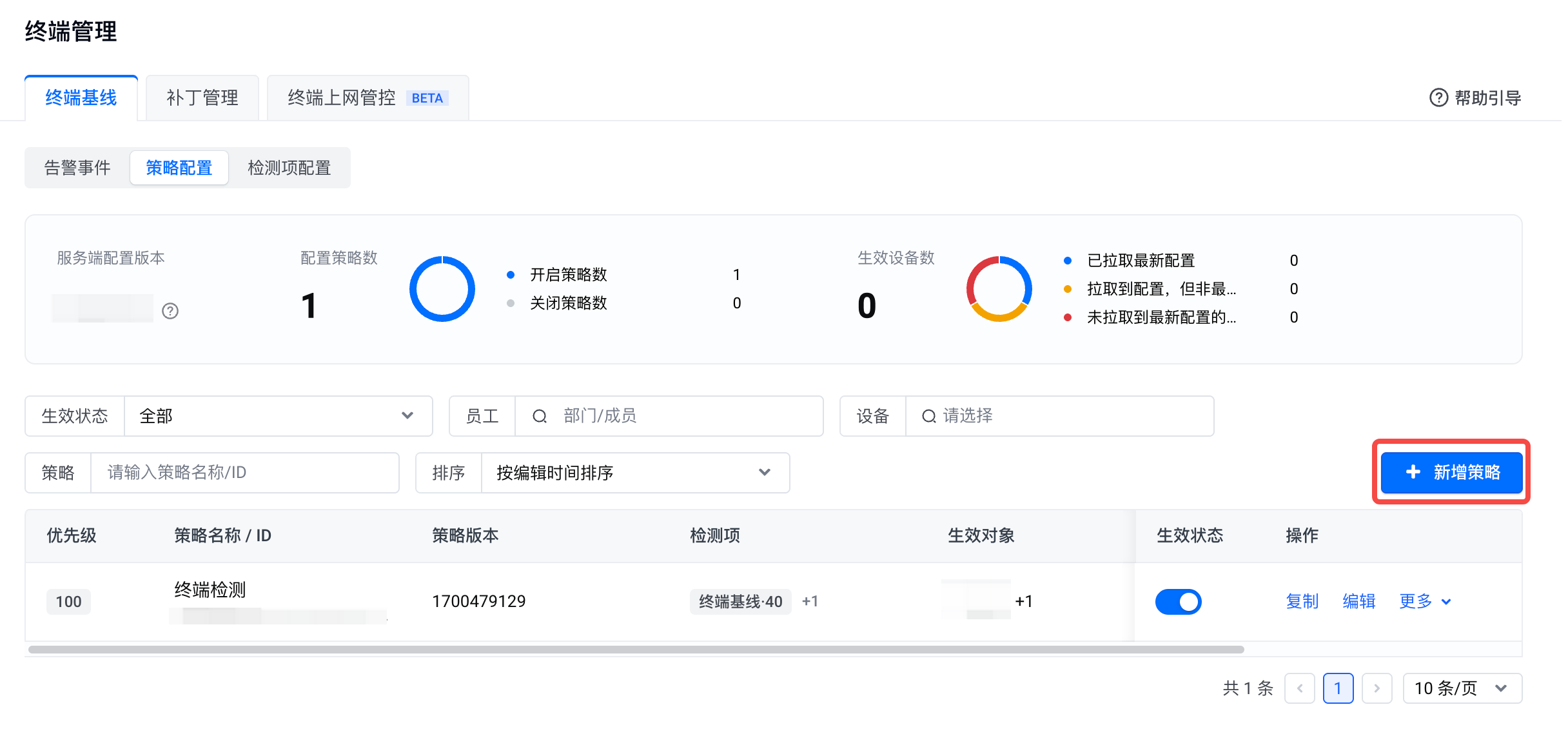Click the plus icon on 新增策略 button

click(x=1413, y=472)
